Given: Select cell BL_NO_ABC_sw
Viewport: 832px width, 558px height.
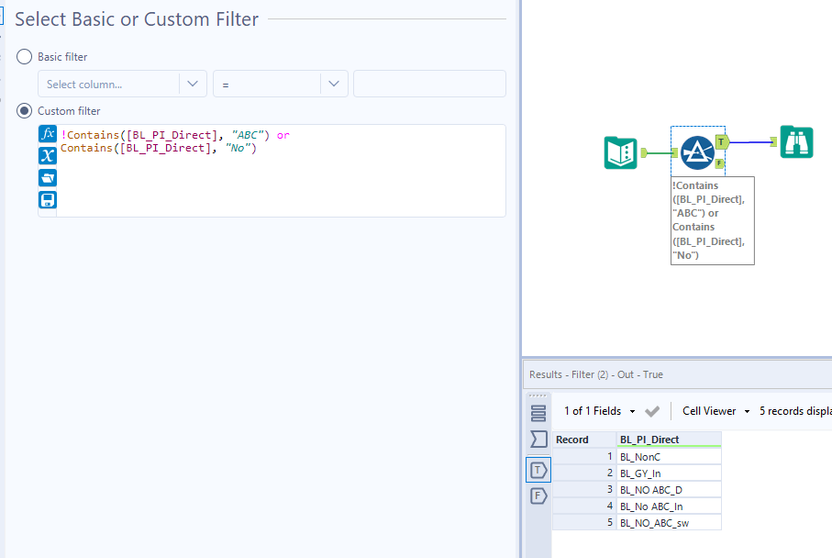Looking at the screenshot, I should click(x=669, y=522).
